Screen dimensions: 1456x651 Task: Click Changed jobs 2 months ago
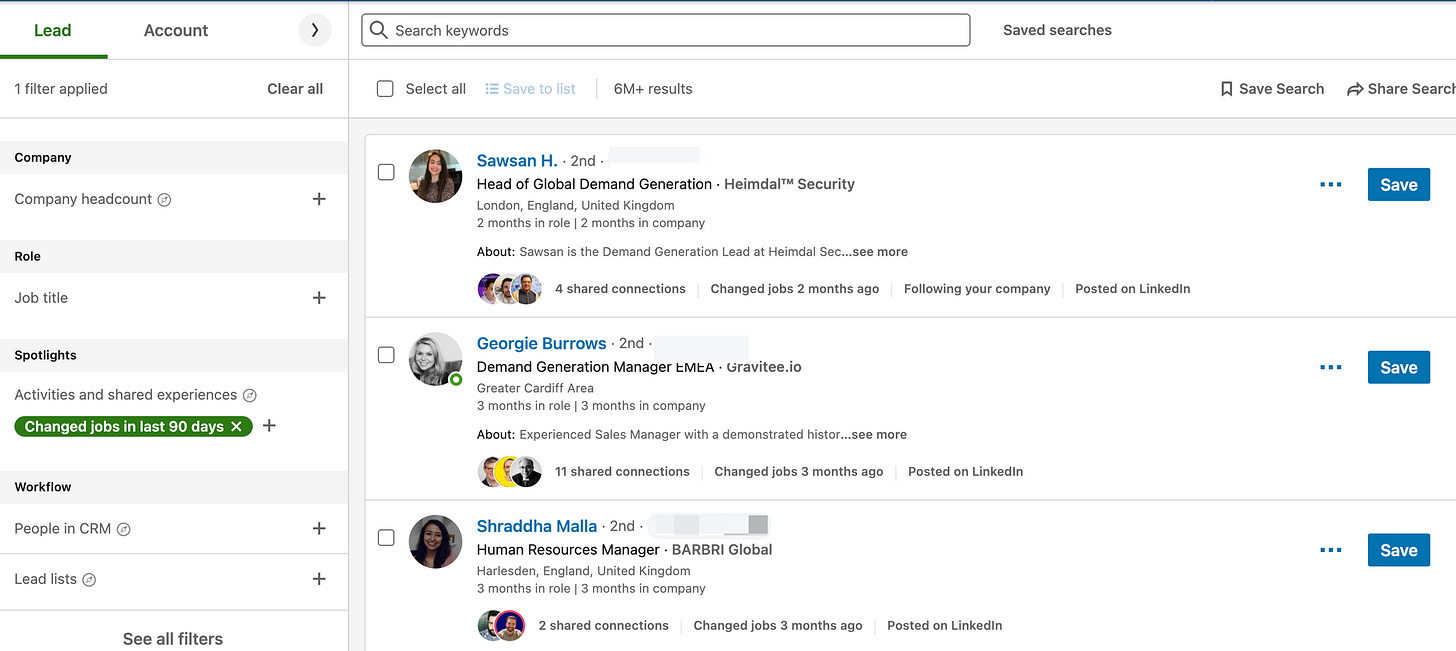tap(795, 289)
